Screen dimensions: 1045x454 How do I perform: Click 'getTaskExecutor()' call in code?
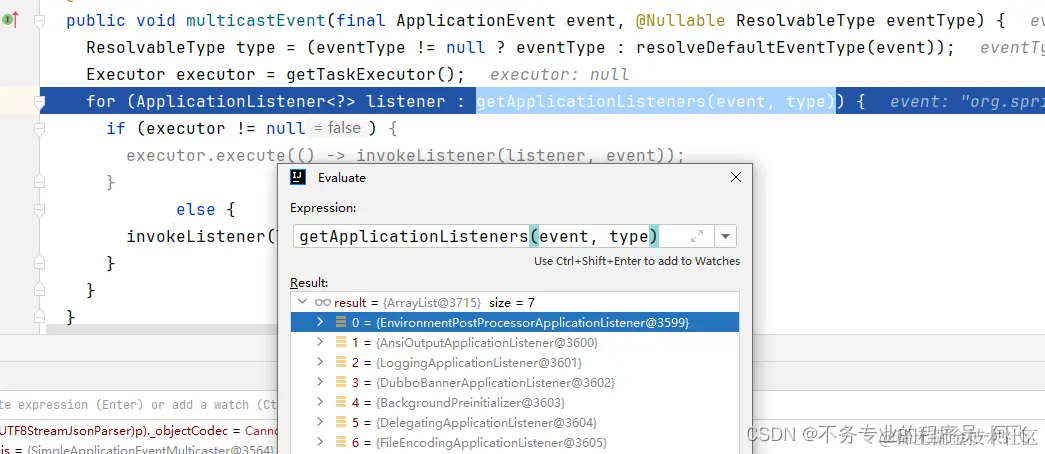pos(370,74)
